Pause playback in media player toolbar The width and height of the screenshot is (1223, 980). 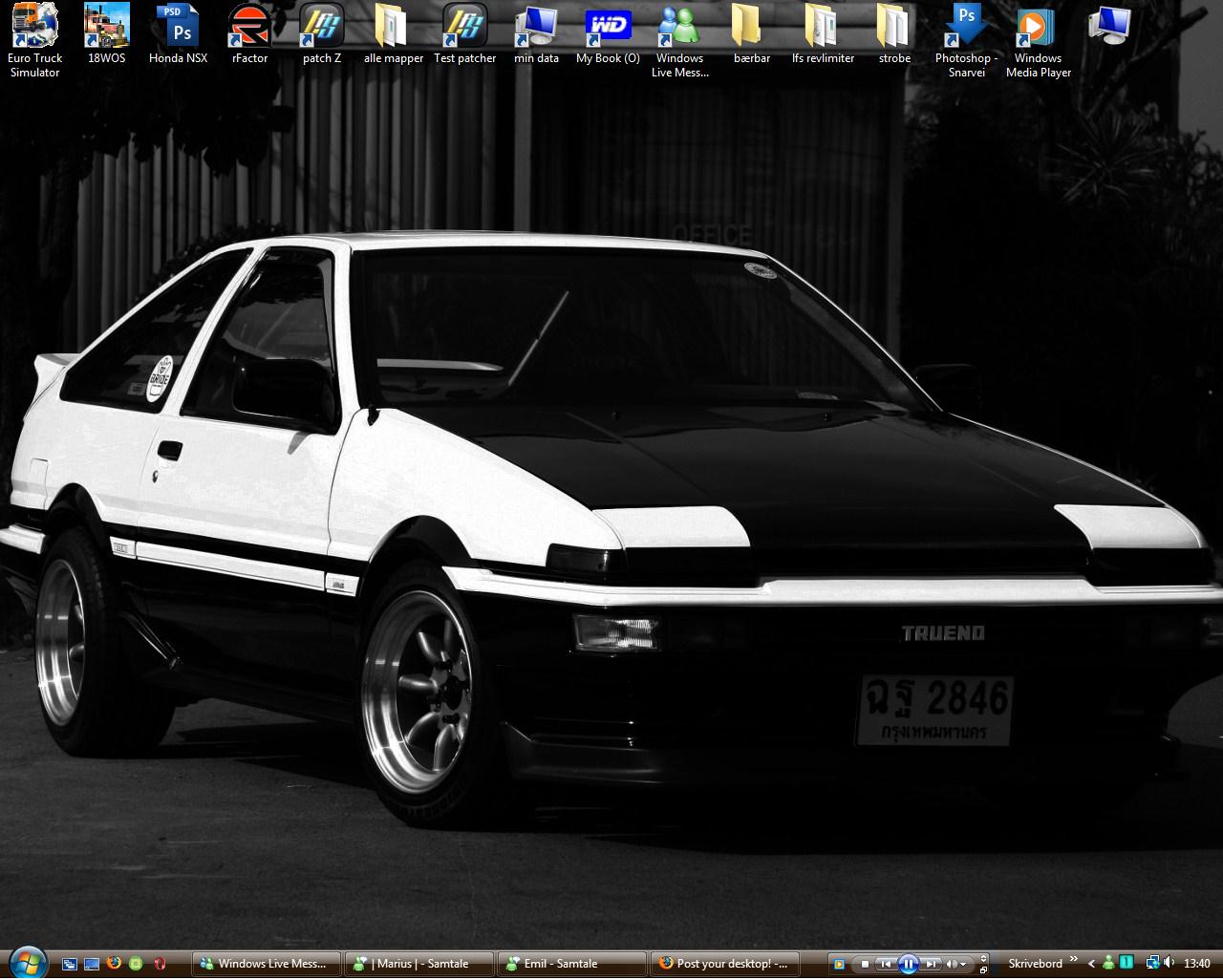908,964
